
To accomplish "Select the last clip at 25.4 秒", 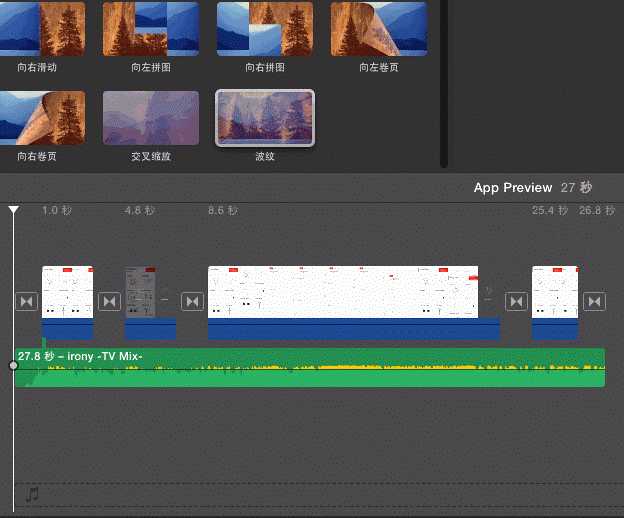I will [555, 292].
